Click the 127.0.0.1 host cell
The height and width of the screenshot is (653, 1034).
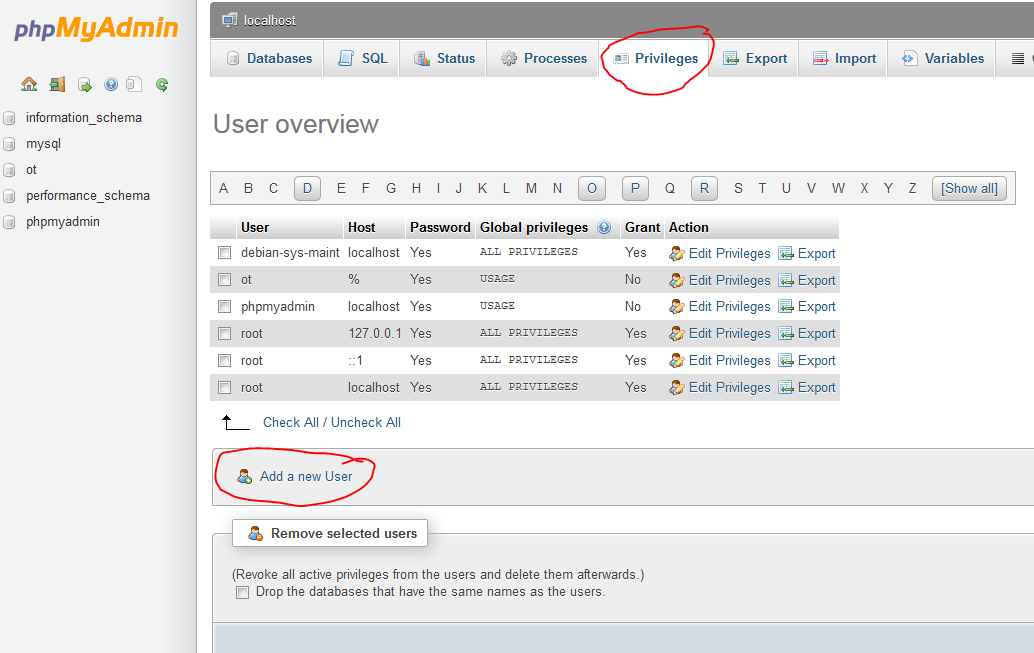coord(375,334)
